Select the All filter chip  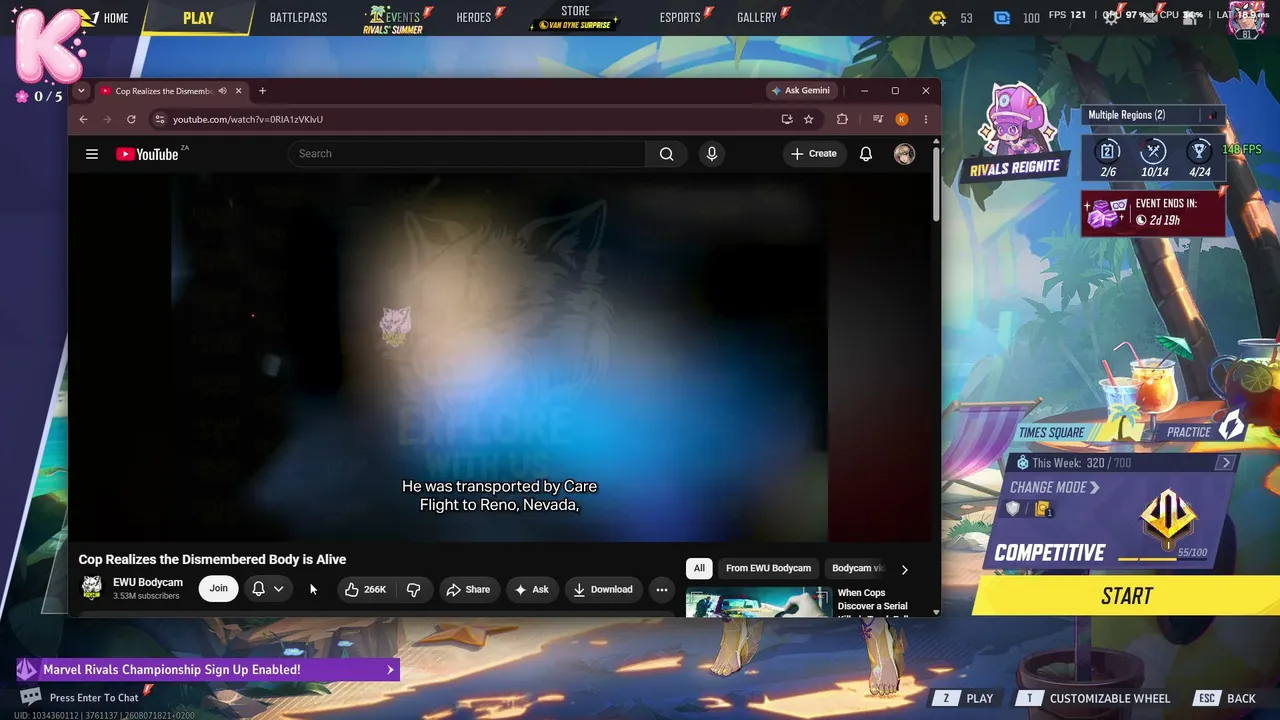click(699, 568)
